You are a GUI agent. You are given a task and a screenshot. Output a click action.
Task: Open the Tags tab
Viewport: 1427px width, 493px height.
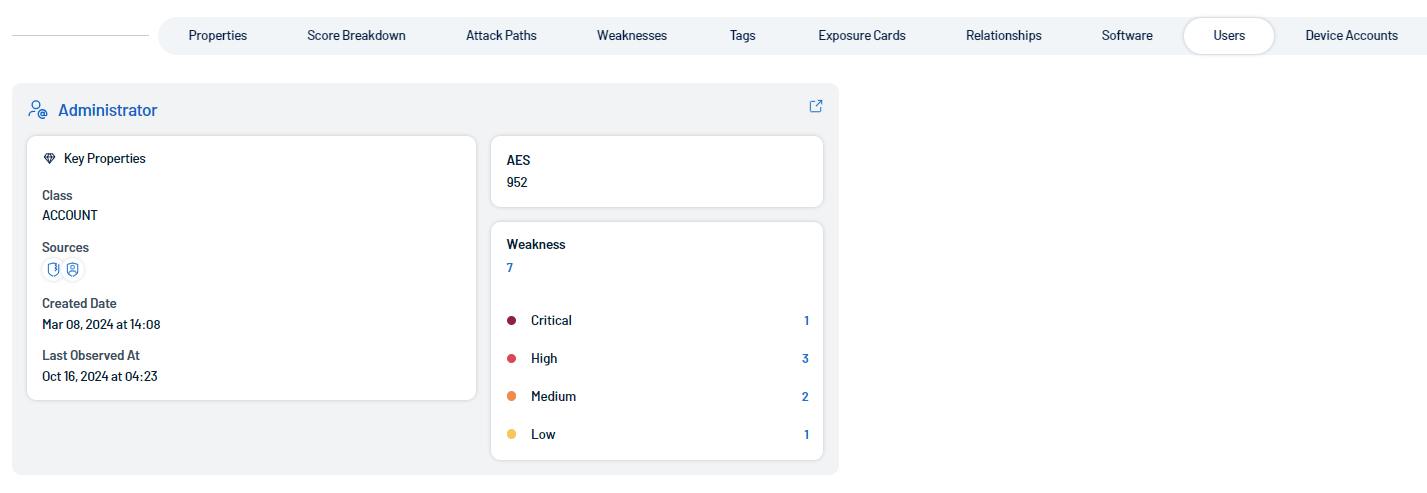(x=743, y=35)
